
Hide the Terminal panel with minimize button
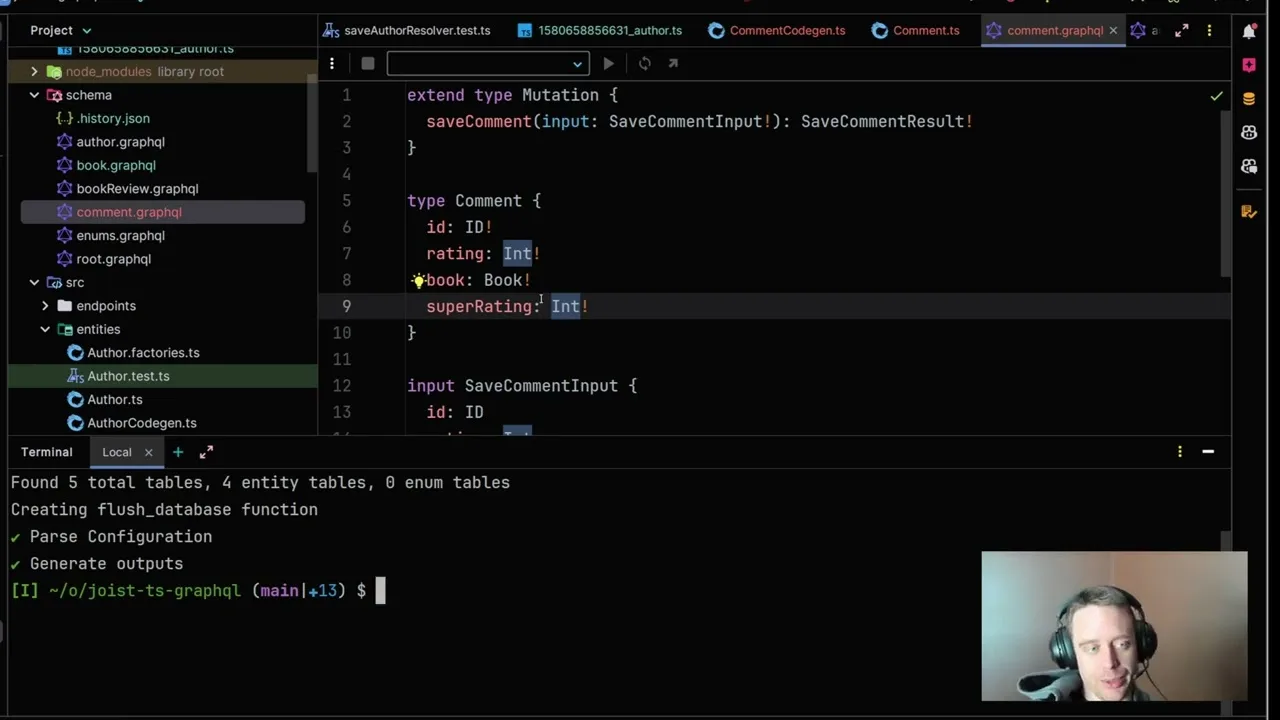(1208, 452)
